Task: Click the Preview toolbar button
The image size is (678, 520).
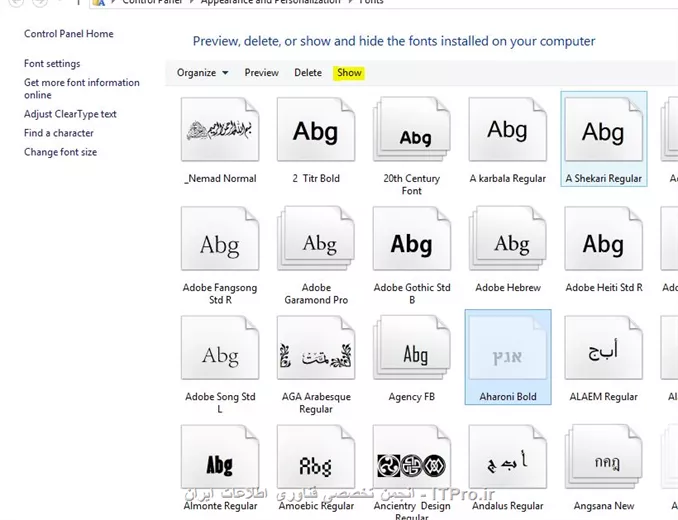Action: [x=262, y=73]
